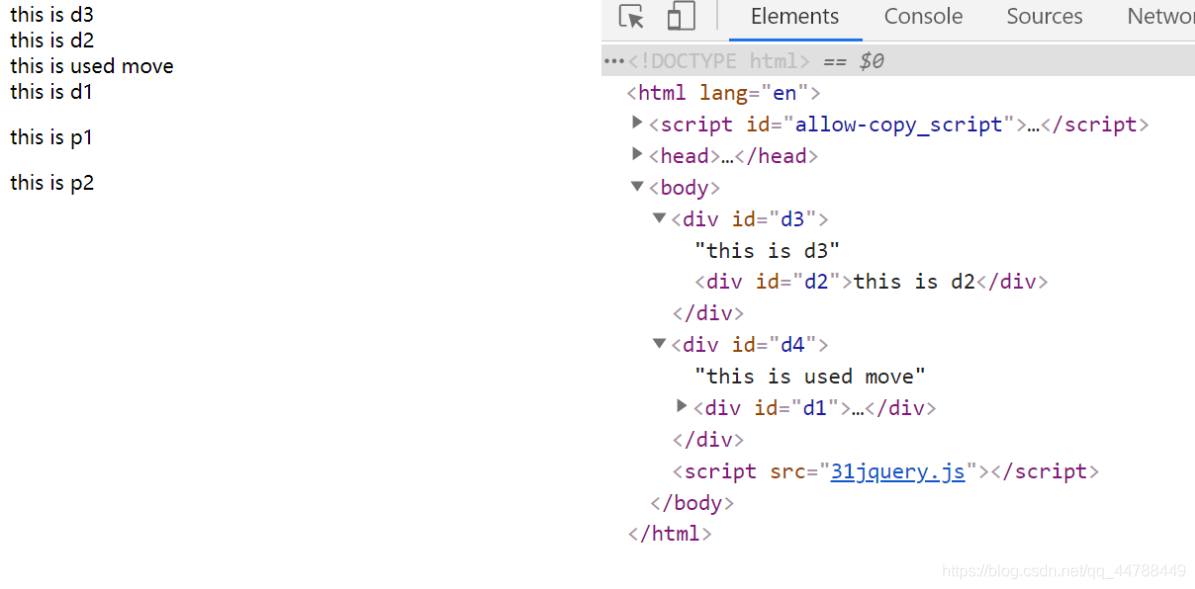Select the closing </body> tag row
Screen dimensions: 1195x589
(x=692, y=503)
